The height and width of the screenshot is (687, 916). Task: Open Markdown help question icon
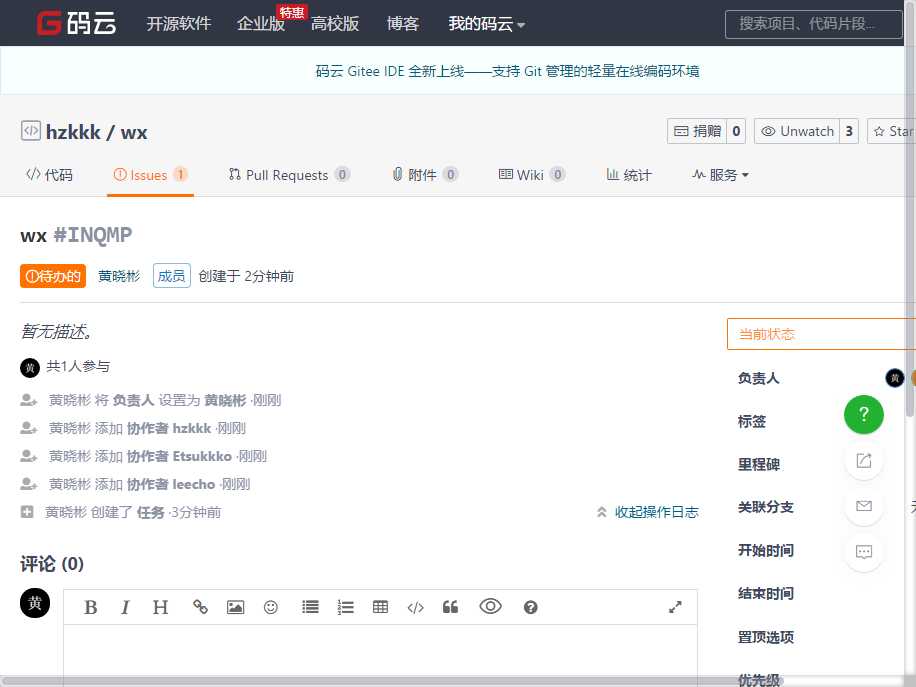tap(530, 608)
